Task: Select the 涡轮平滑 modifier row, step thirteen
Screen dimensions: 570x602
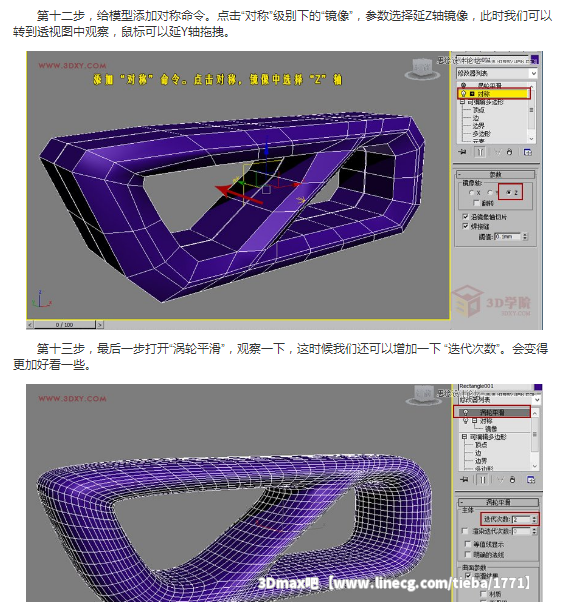Action: pos(492,412)
